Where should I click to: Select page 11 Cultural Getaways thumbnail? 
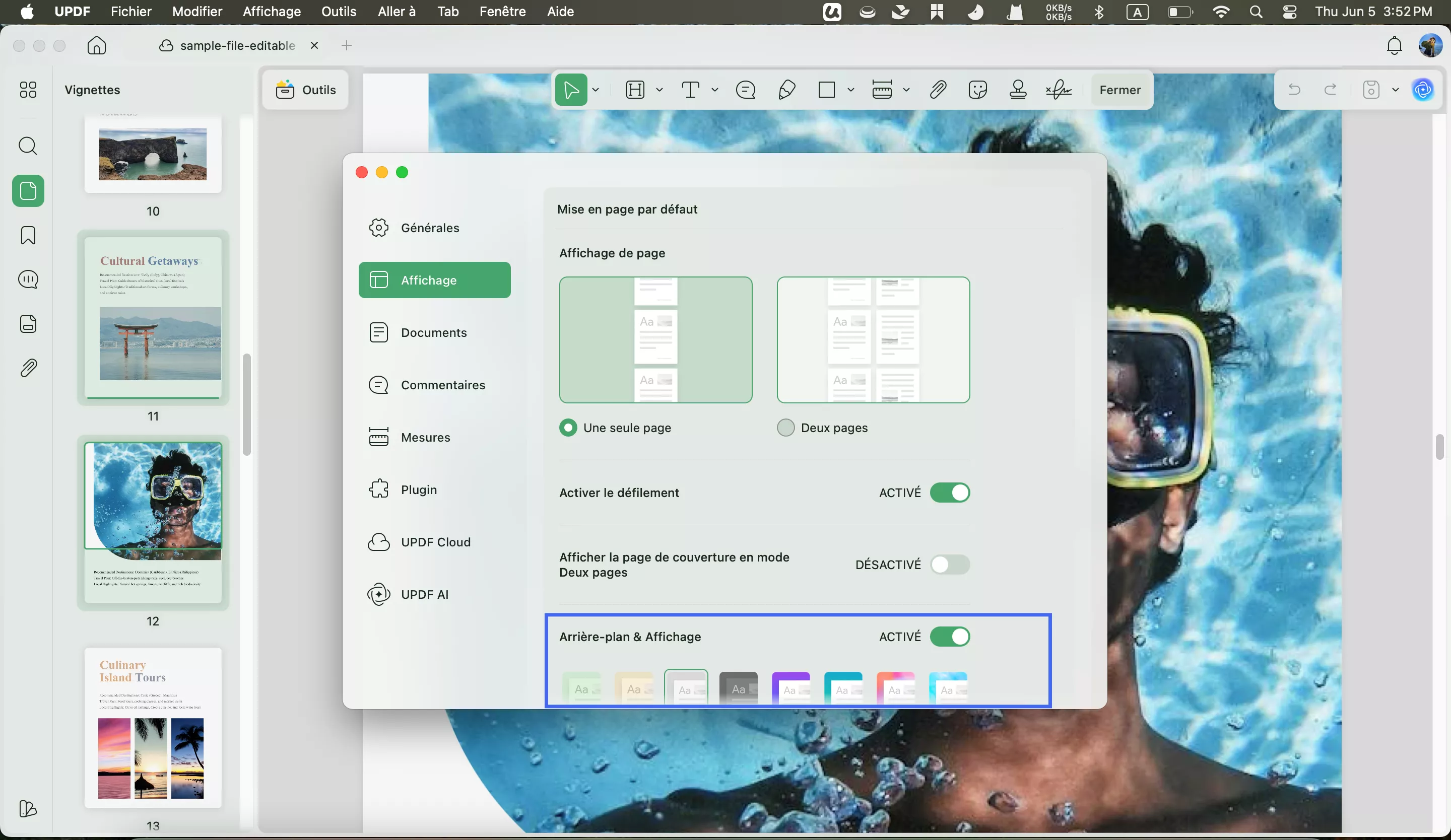pyautogui.click(x=153, y=317)
